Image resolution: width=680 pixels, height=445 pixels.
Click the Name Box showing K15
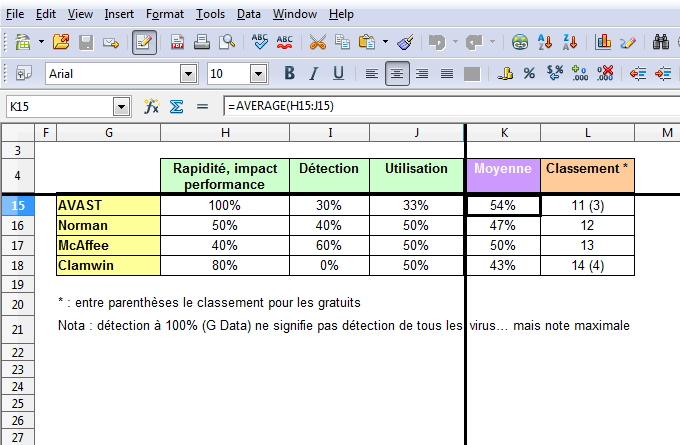(x=60, y=107)
